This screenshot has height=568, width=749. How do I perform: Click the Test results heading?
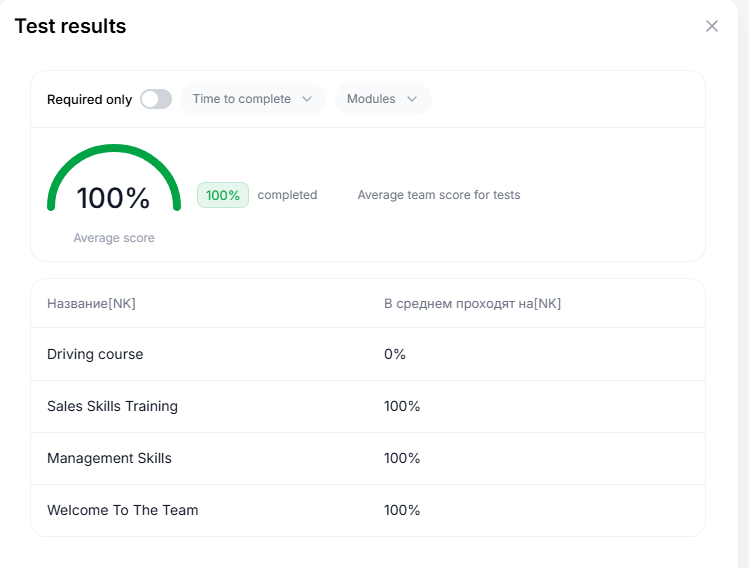pyautogui.click(x=70, y=26)
